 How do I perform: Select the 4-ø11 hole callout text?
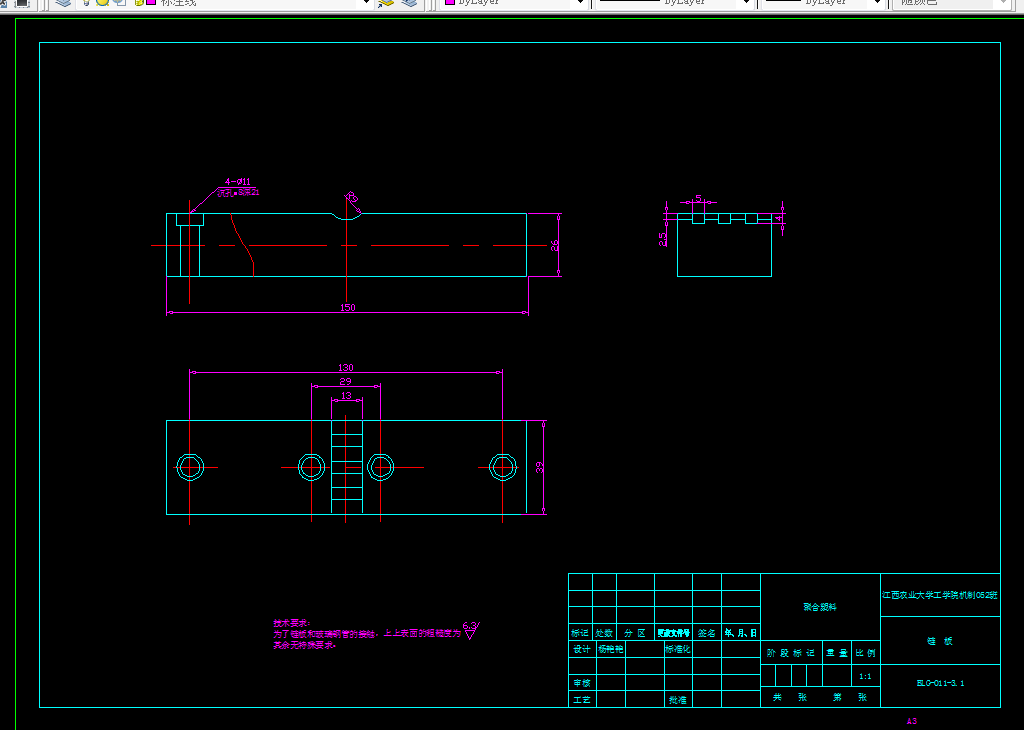tap(238, 182)
